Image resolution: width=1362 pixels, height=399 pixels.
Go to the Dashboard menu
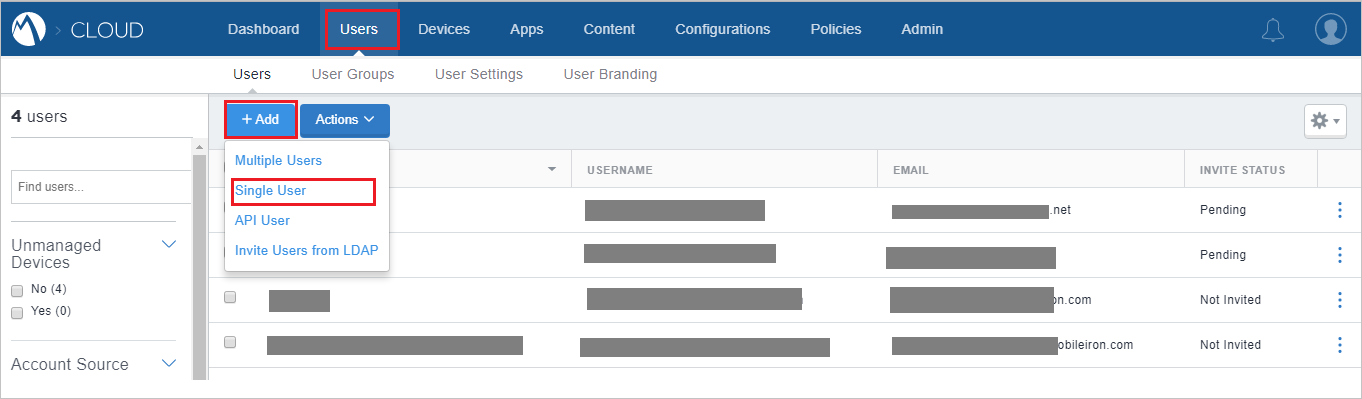[x=263, y=29]
